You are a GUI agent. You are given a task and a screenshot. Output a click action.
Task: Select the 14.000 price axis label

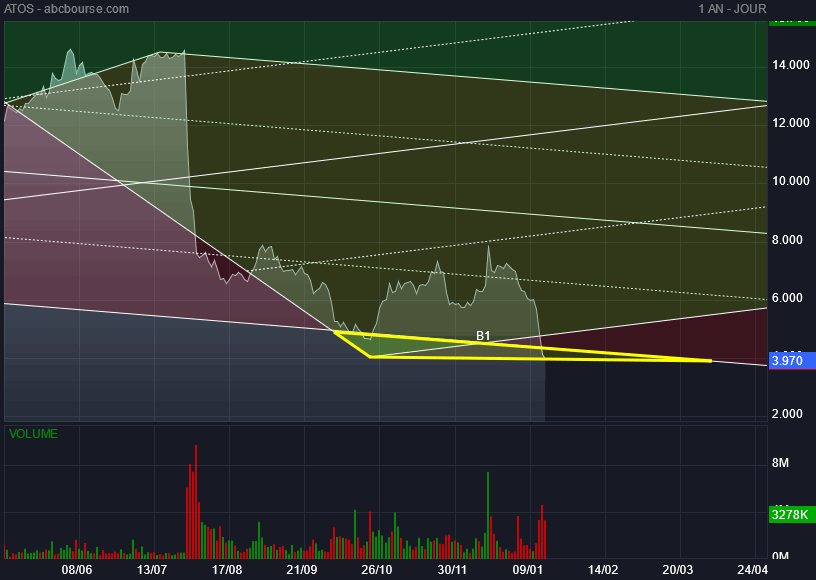791,65
